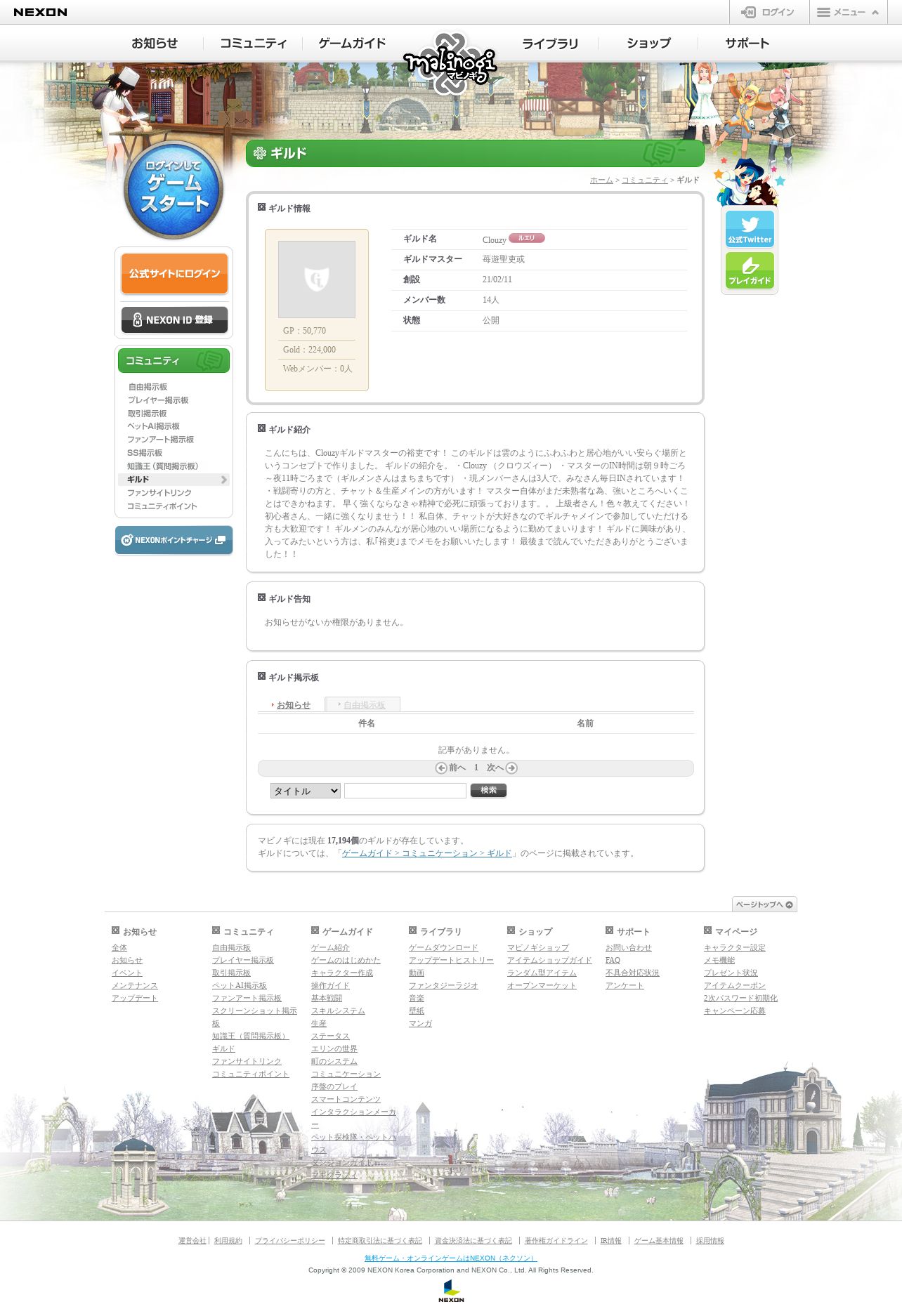Click the NEXON logo in top bar
Viewport: 902px width, 1316px height.
click(40, 12)
